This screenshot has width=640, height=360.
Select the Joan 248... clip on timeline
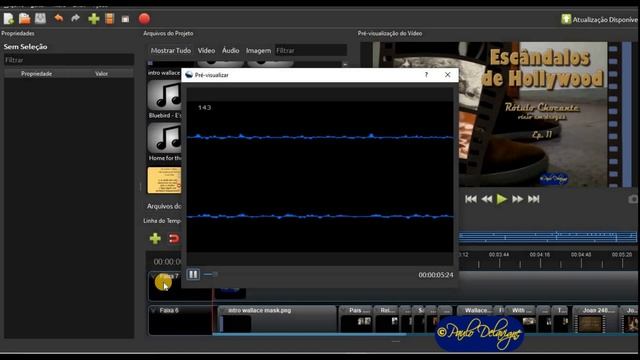[x=595, y=320]
